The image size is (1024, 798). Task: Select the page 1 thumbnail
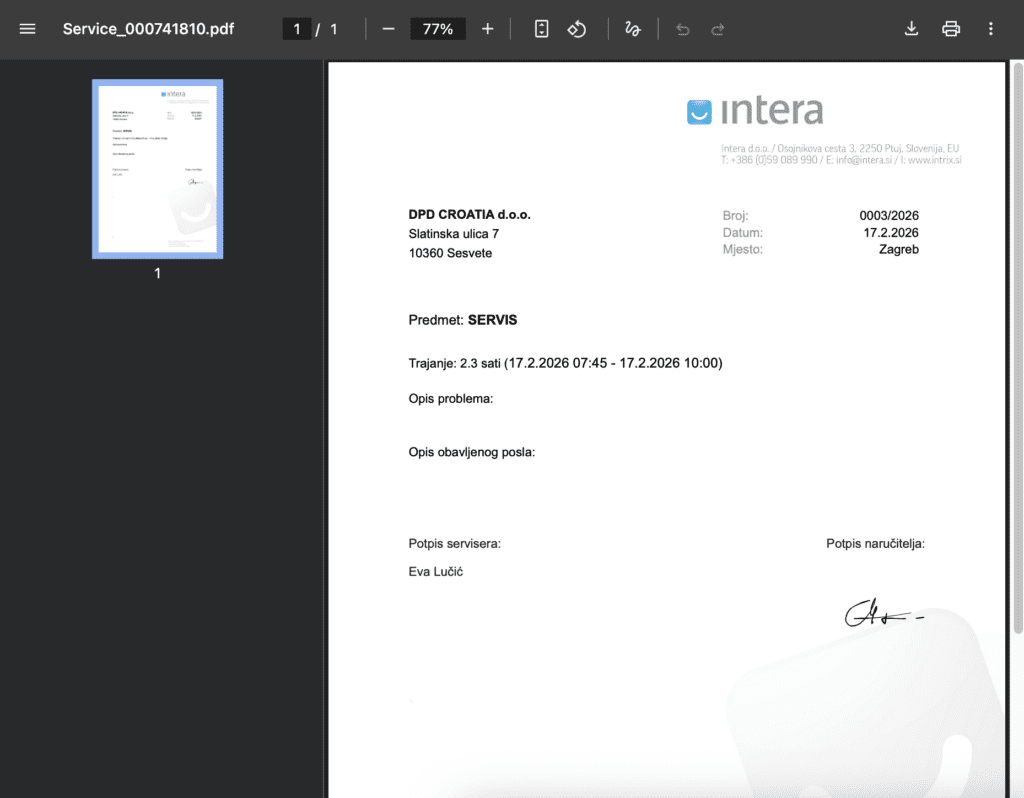[x=157, y=169]
